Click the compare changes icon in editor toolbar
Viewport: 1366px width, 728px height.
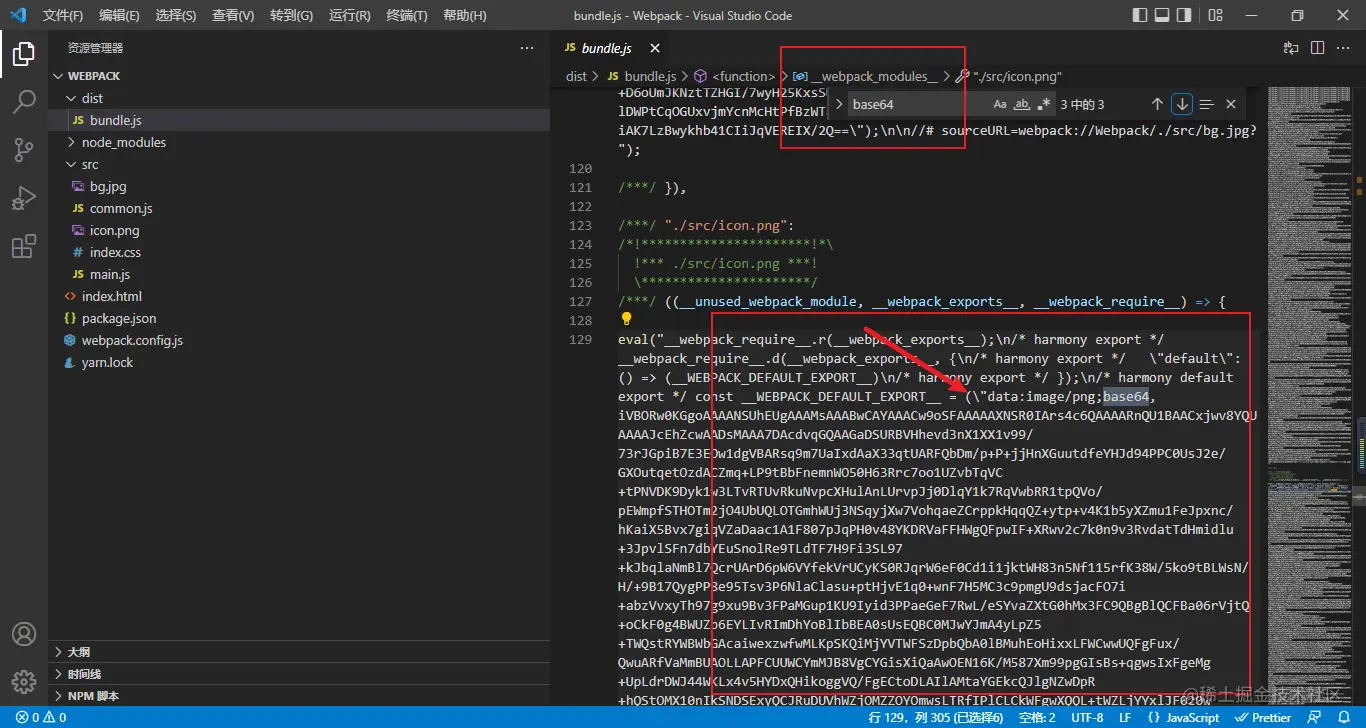pos(1291,48)
